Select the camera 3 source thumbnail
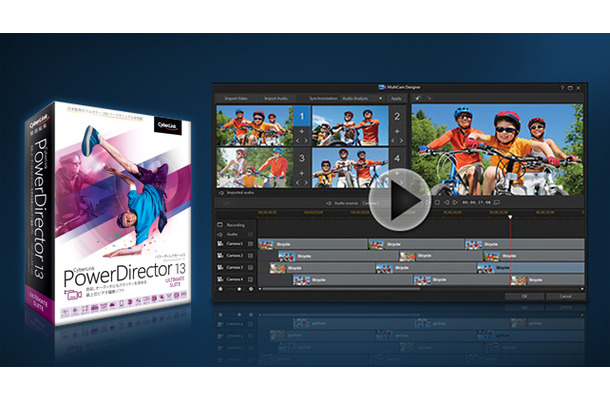The width and height of the screenshot is (610, 400). [x=255, y=168]
